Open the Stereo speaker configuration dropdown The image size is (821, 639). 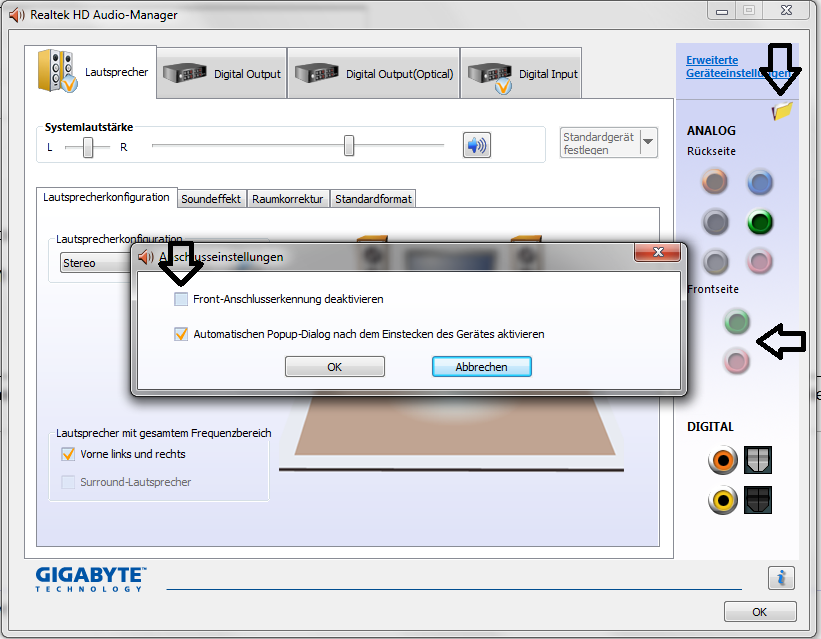click(x=97, y=263)
